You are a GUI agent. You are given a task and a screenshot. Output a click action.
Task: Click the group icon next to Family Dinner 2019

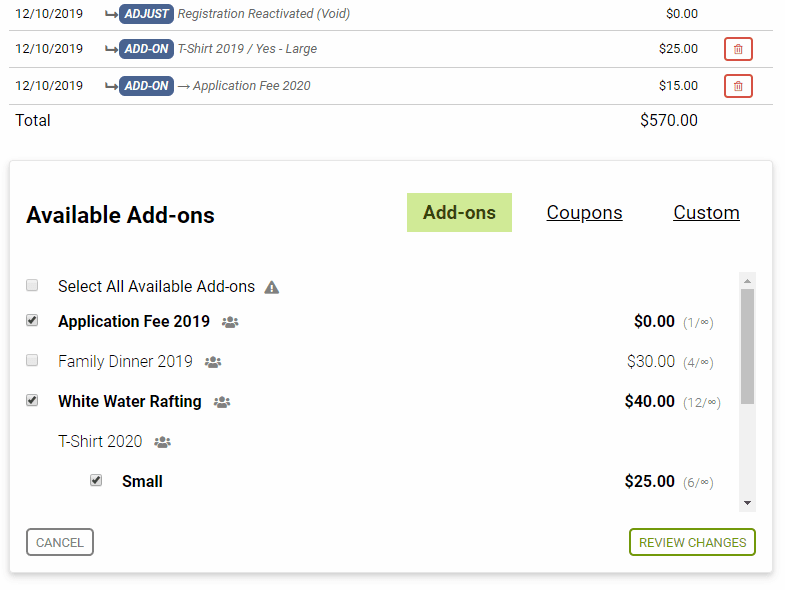point(213,362)
